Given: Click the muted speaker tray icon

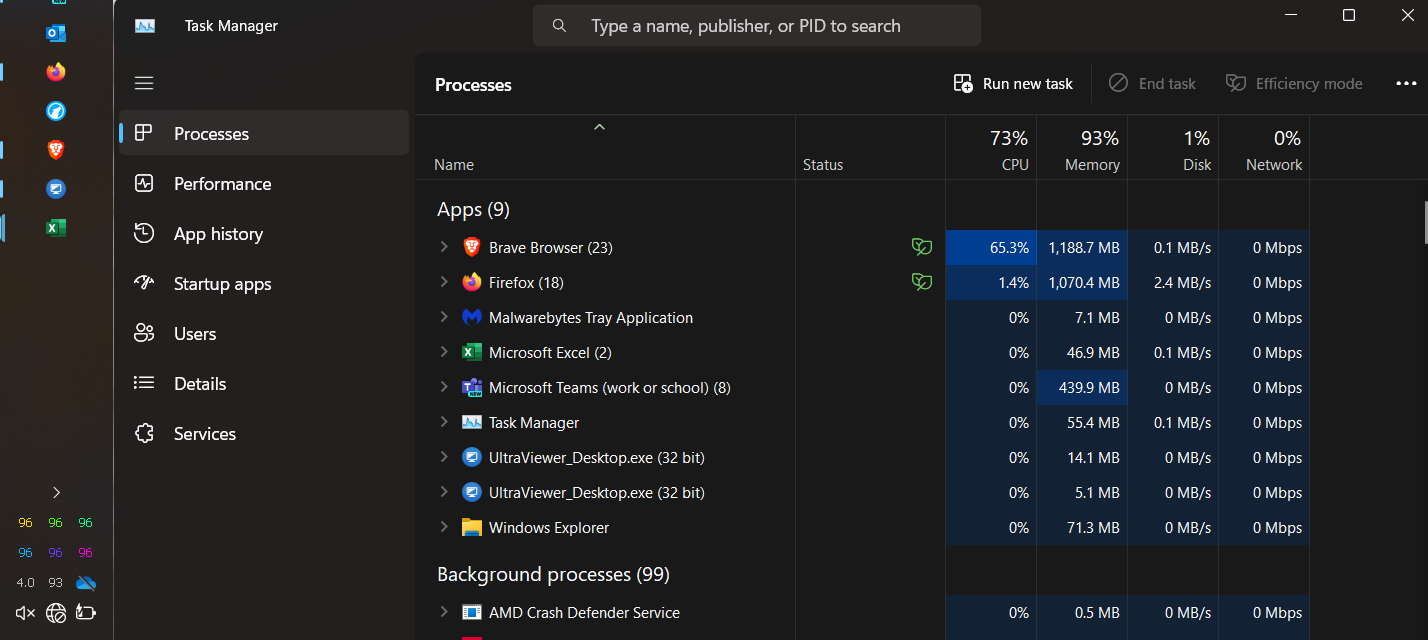Looking at the screenshot, I should (26, 613).
